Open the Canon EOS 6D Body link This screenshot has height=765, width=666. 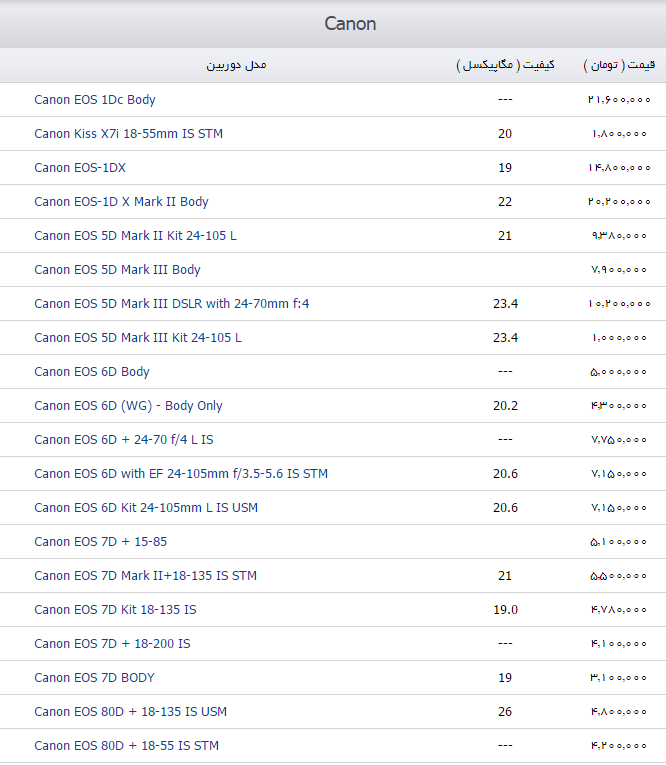click(92, 372)
